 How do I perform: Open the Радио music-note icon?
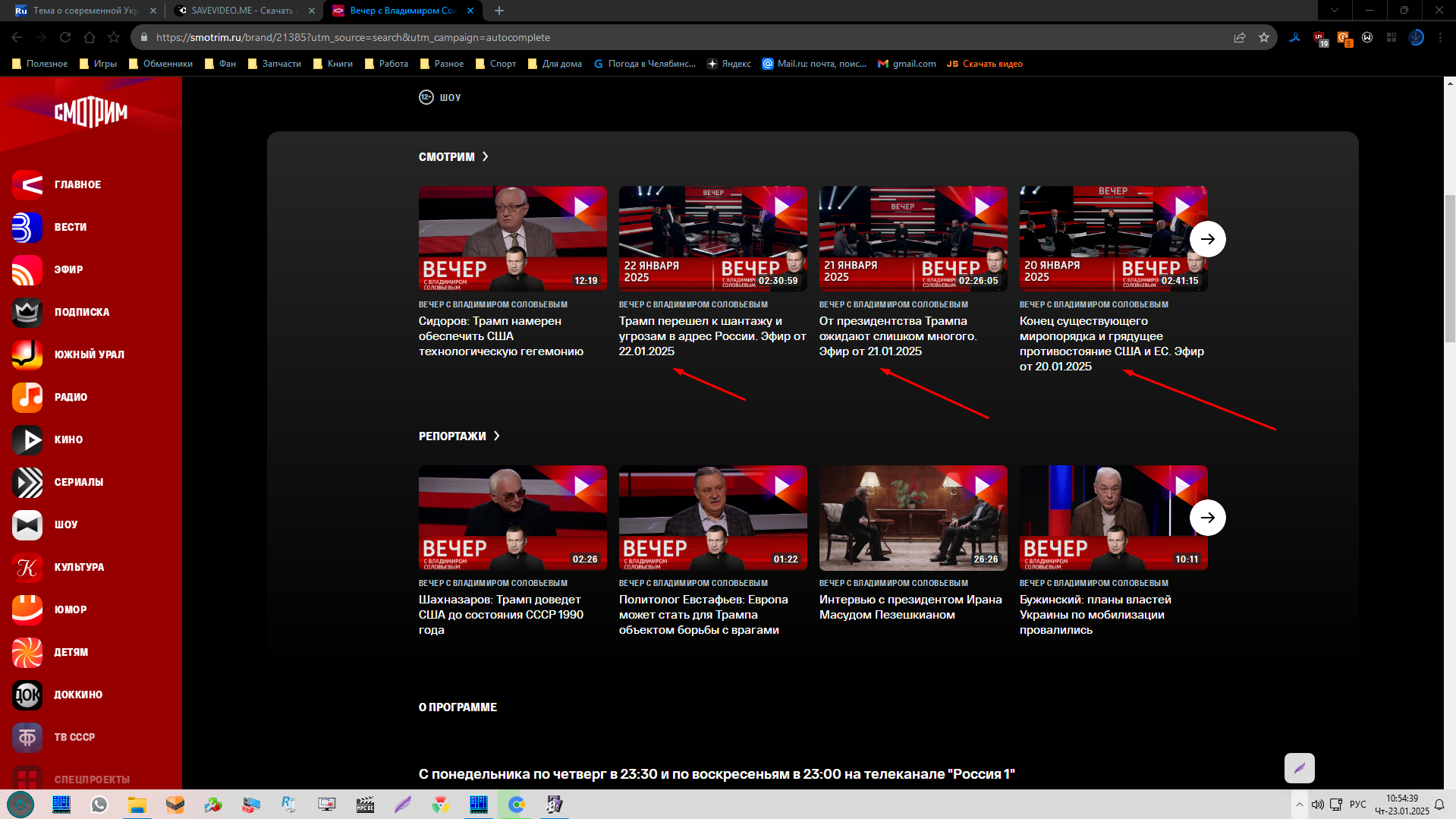coord(27,397)
